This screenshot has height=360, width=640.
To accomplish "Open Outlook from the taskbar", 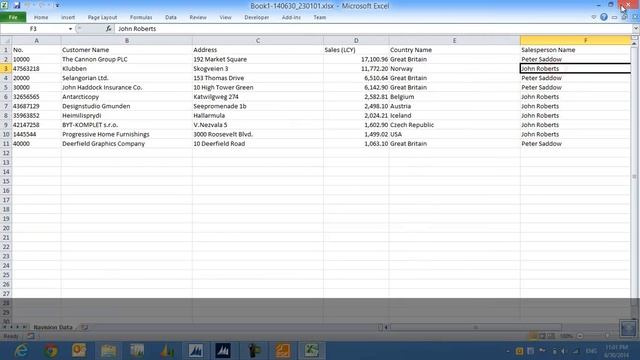I will tap(79, 351).
